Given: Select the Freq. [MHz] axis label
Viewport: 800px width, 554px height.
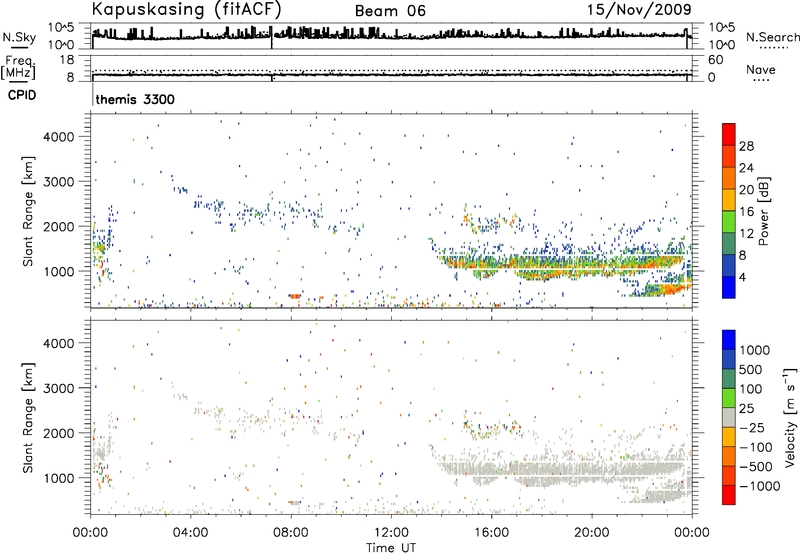Looking at the screenshot, I should pyautogui.click(x=18, y=68).
